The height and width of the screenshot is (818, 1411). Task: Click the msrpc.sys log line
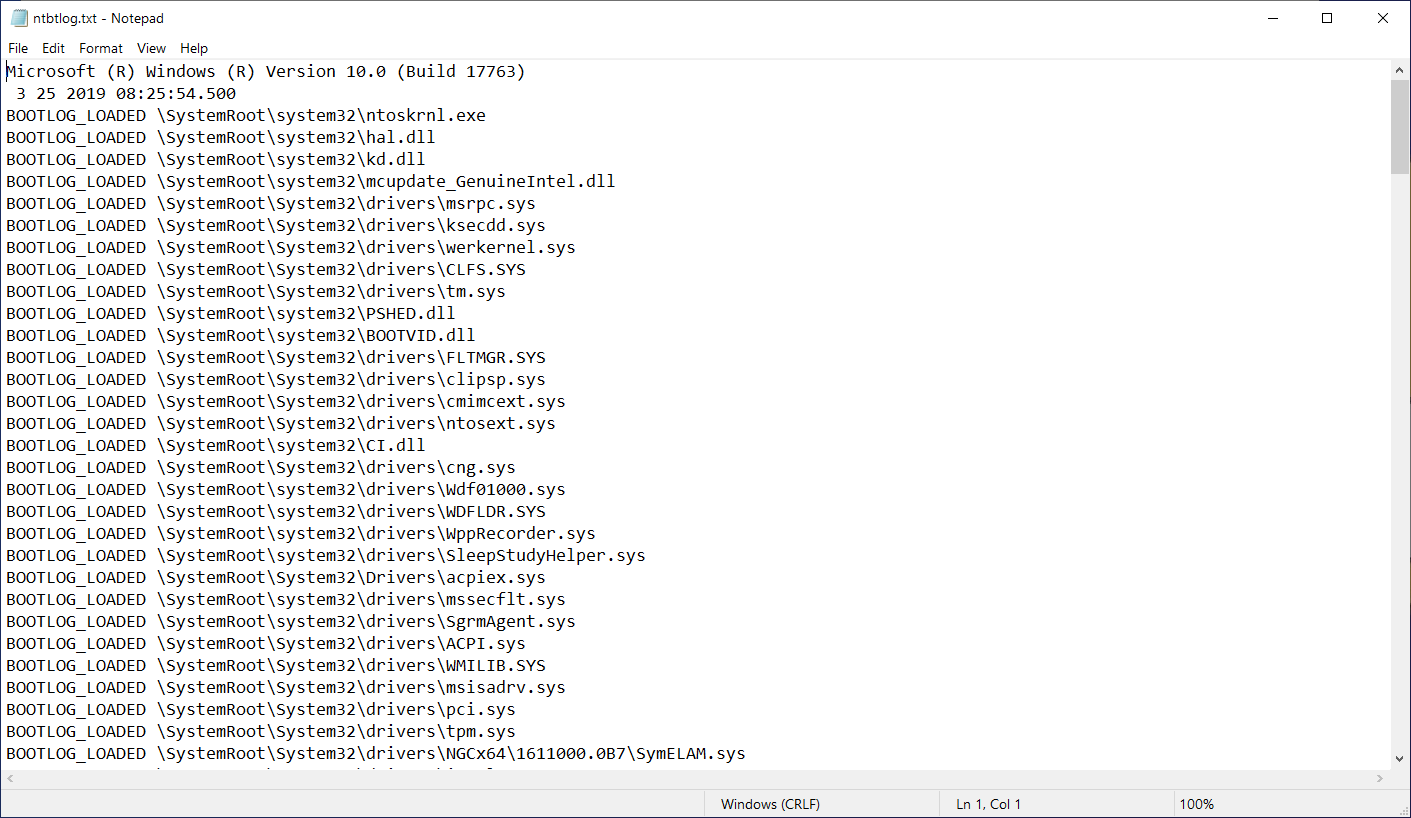tap(271, 204)
